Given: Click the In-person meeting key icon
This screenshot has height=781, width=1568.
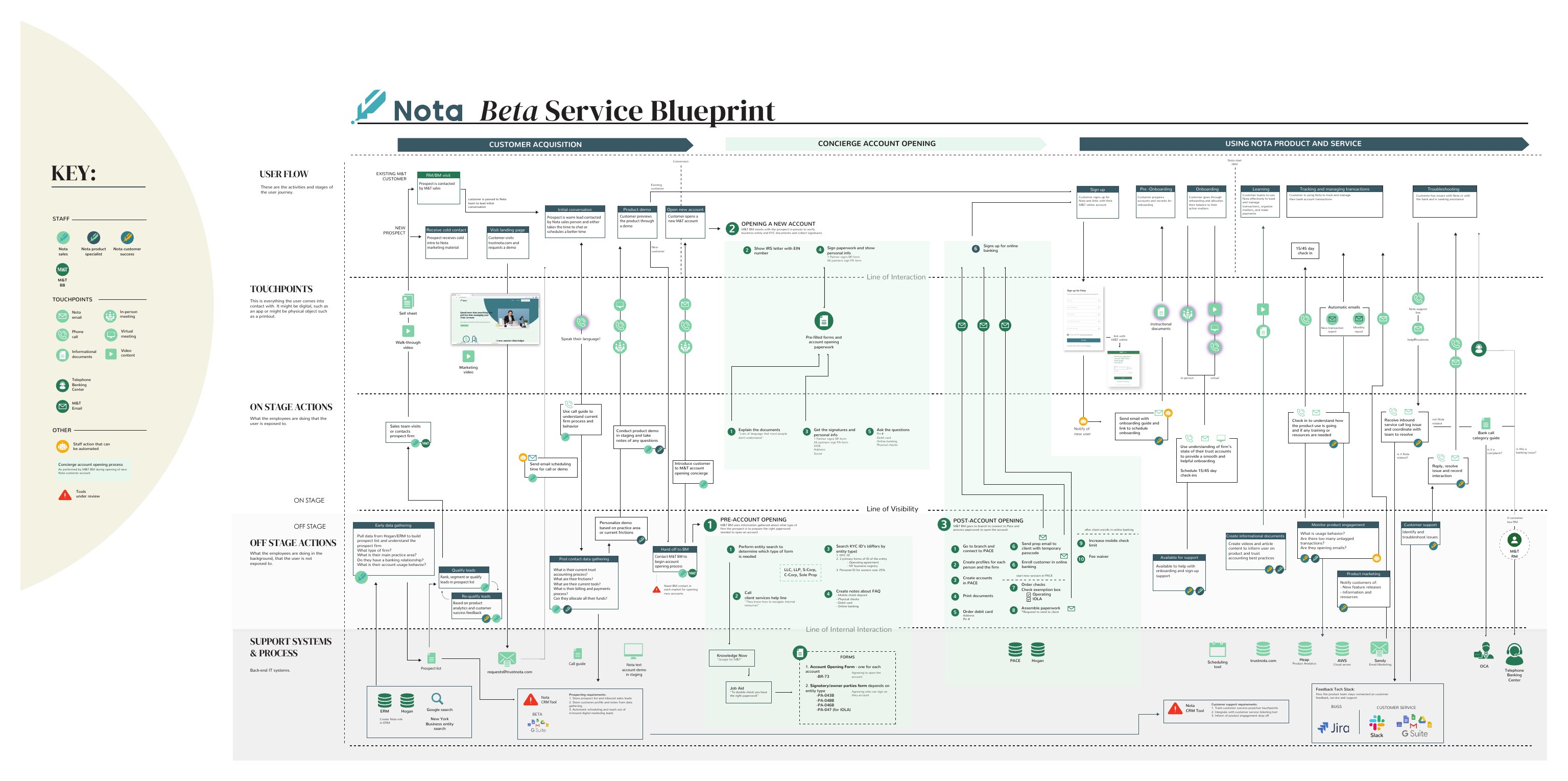Looking at the screenshot, I should (x=110, y=316).
